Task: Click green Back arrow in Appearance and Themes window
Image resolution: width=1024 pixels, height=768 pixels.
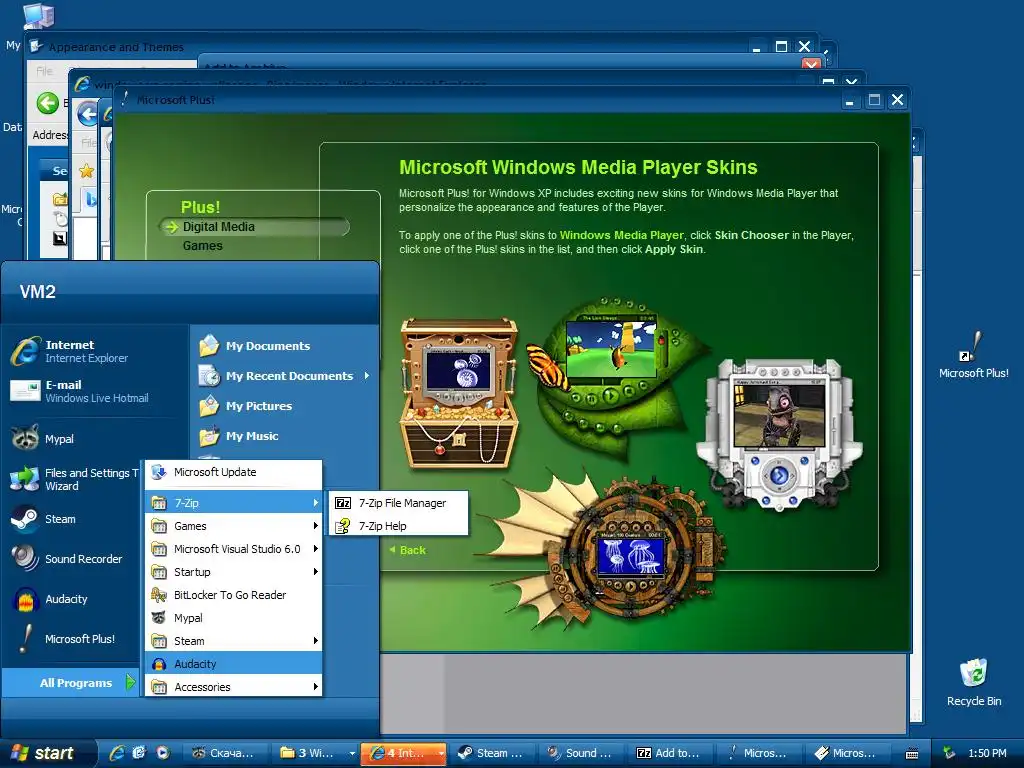Action: 47,103
